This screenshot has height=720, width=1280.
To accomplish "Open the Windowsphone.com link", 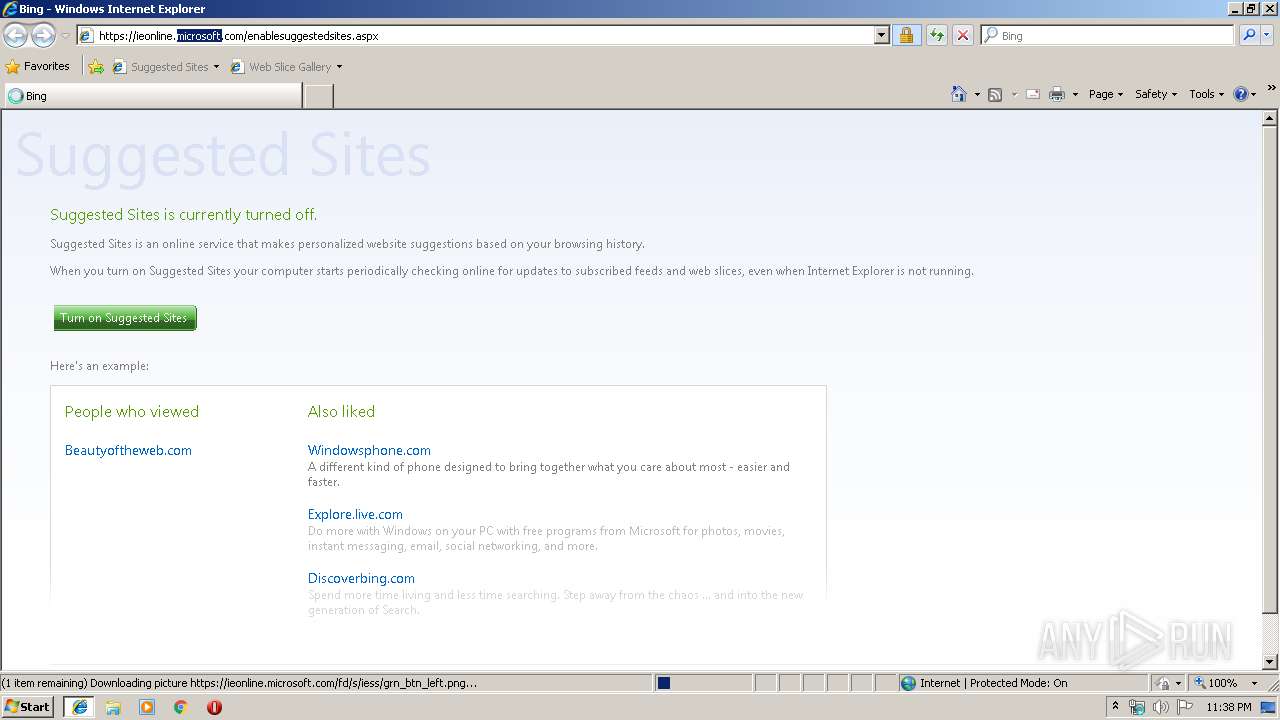I will pos(369,450).
